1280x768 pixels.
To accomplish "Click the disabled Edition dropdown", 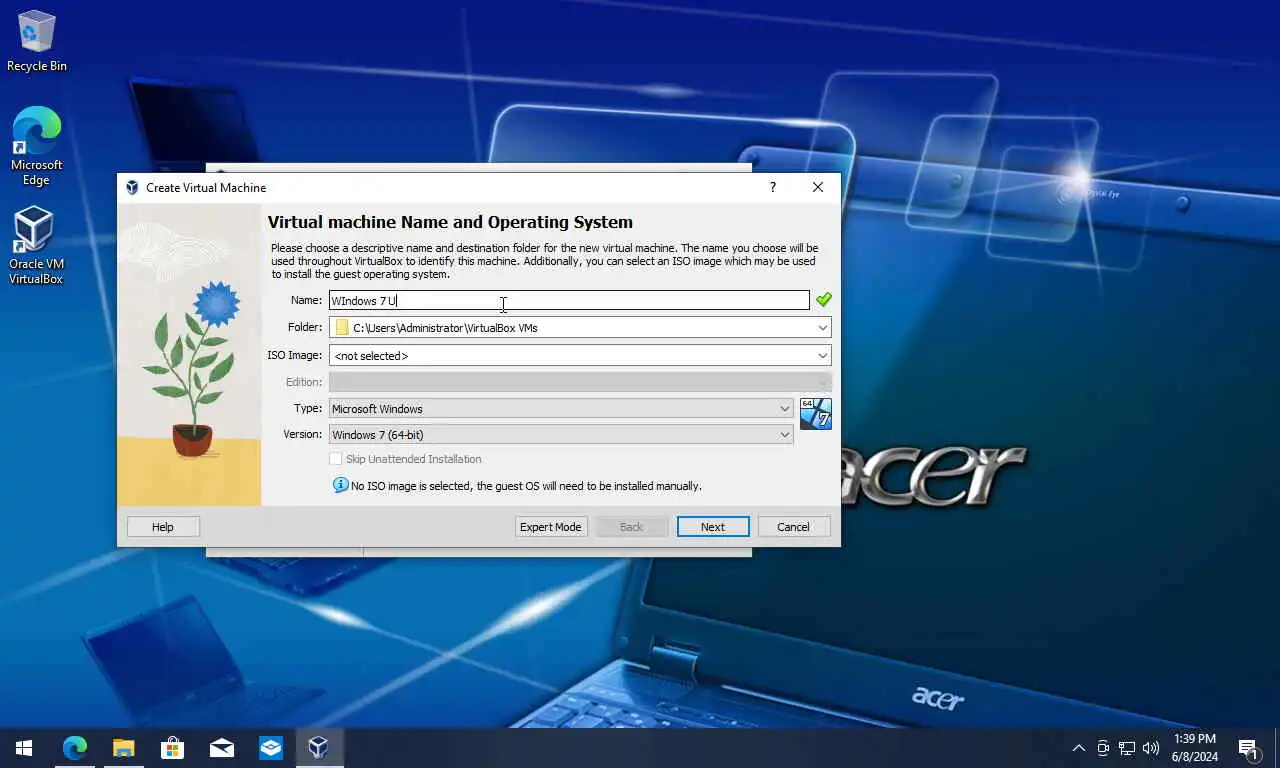I will click(x=580, y=382).
